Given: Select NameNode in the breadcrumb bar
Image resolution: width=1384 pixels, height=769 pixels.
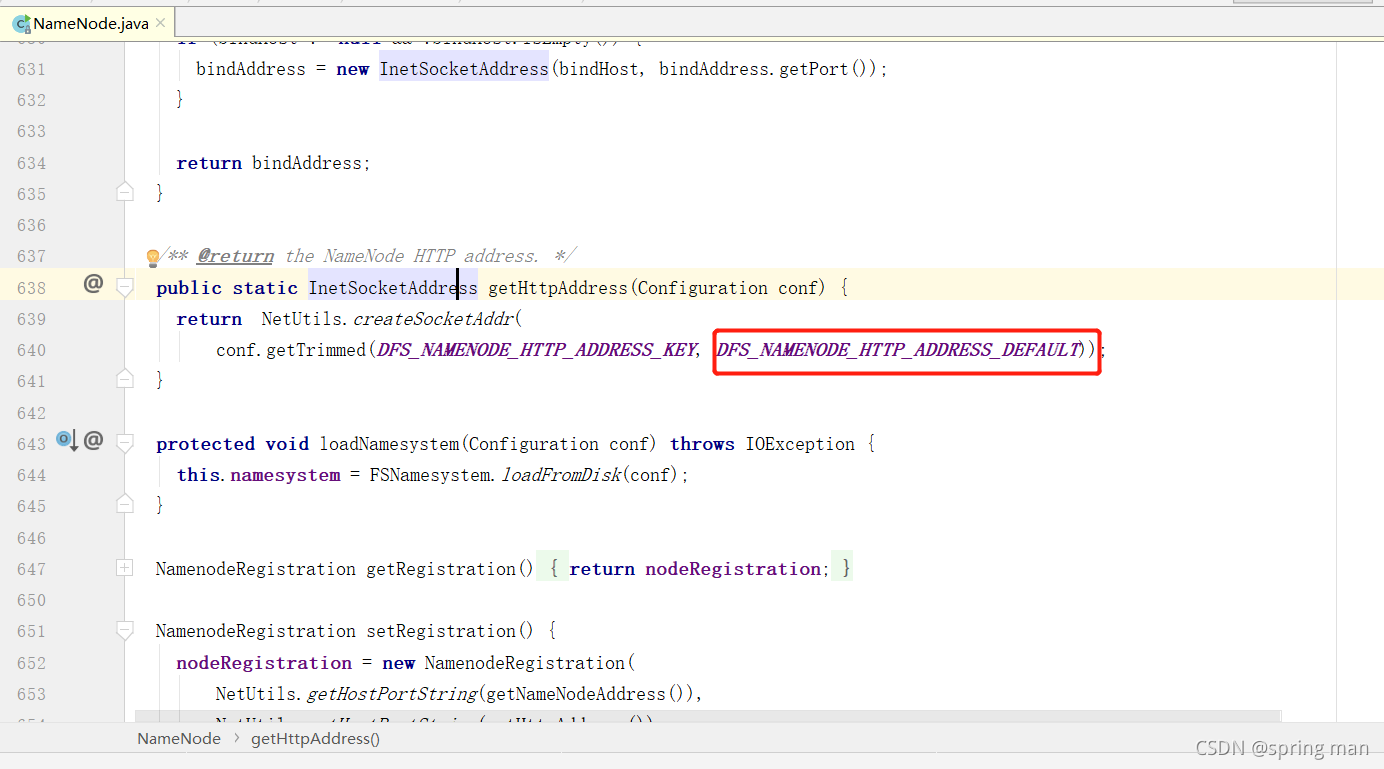Looking at the screenshot, I should [179, 739].
